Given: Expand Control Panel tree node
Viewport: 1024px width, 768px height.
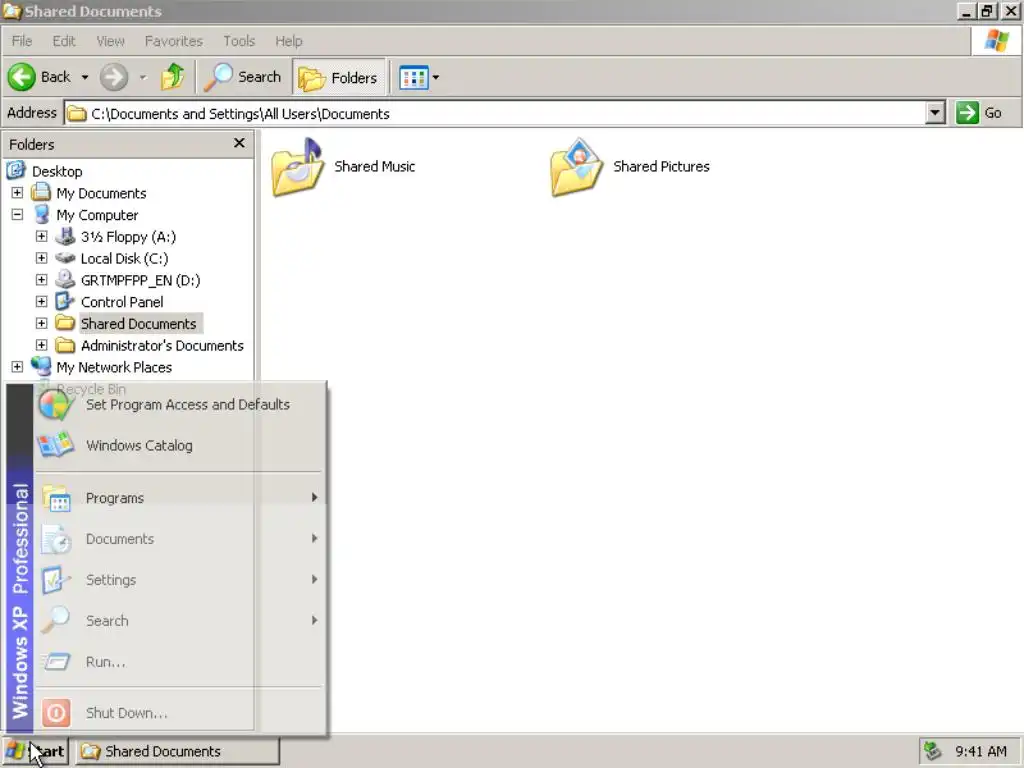Looking at the screenshot, I should [x=41, y=302].
